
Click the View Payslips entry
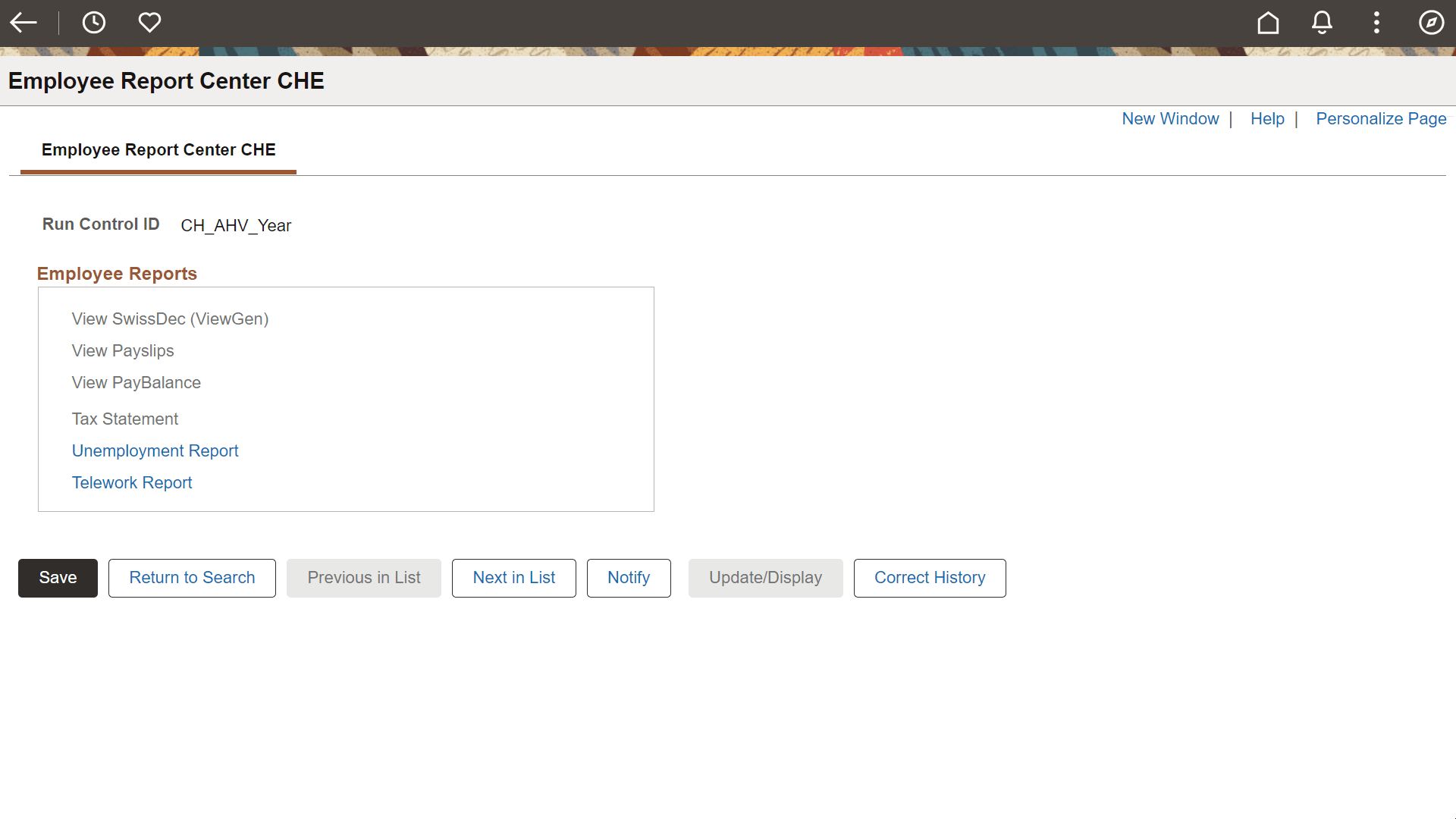coord(123,351)
